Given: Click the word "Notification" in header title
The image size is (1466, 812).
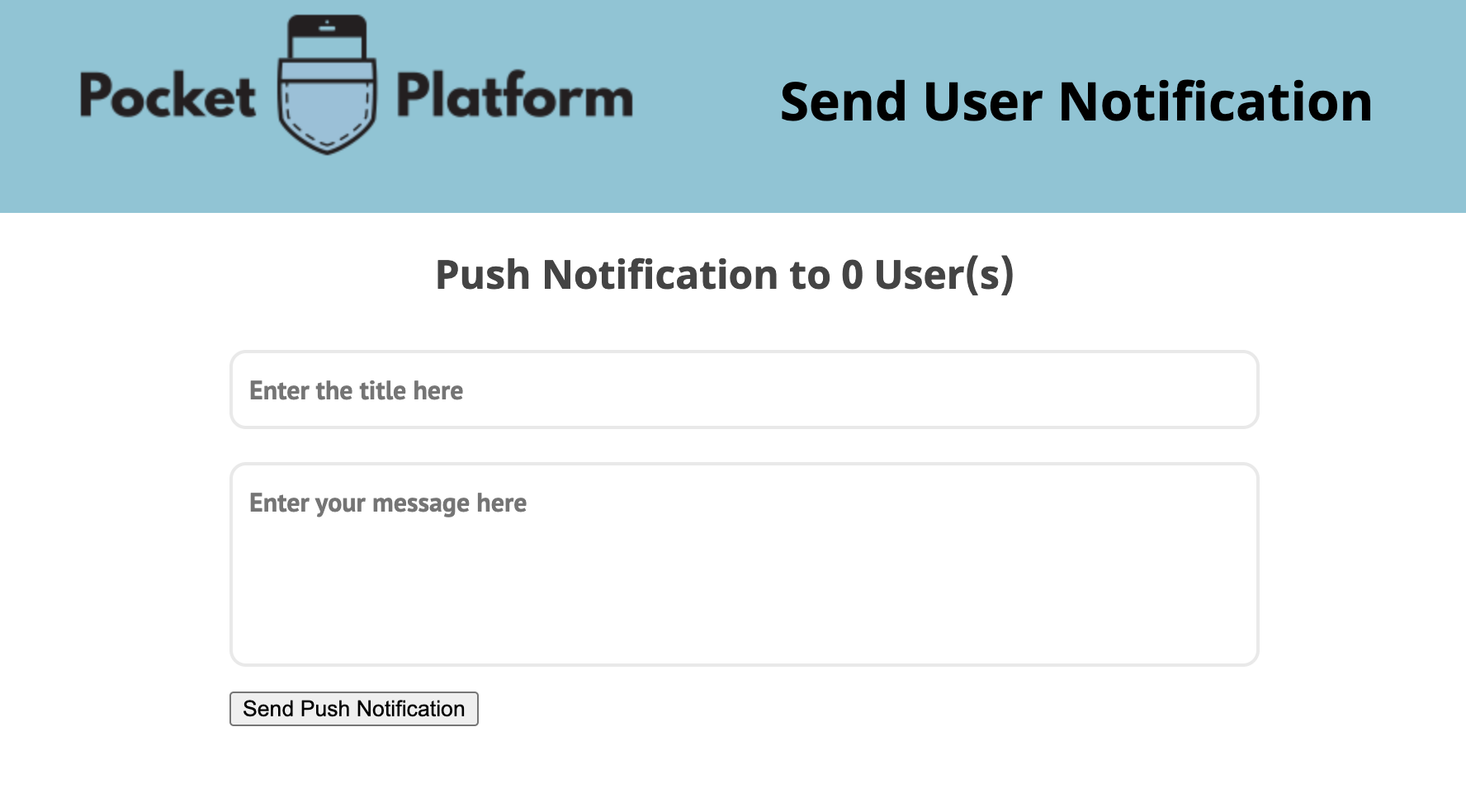Looking at the screenshot, I should click(x=1215, y=101).
